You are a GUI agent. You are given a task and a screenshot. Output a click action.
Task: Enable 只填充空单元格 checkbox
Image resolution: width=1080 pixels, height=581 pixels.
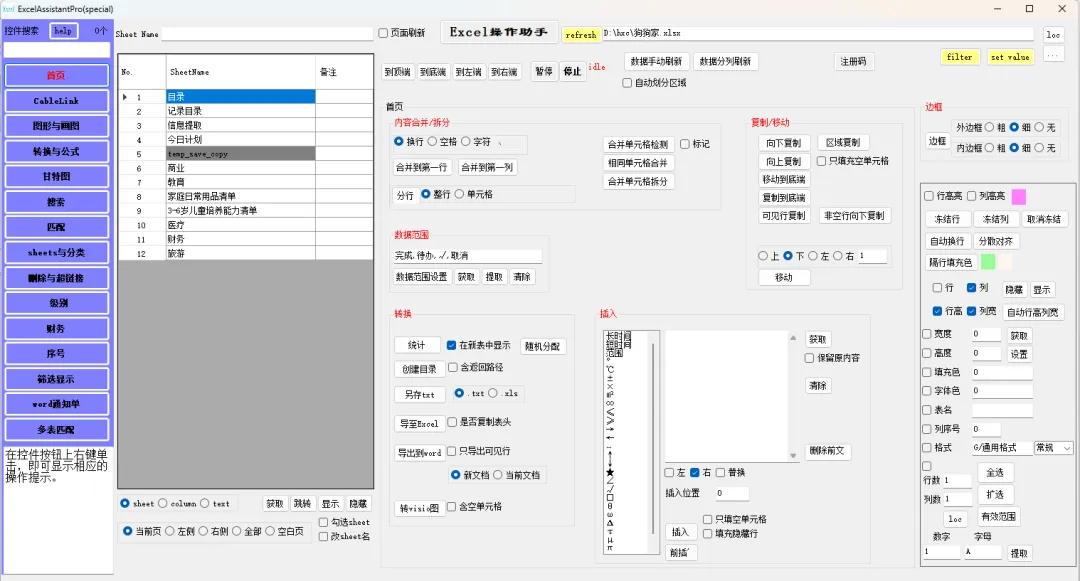pos(822,160)
